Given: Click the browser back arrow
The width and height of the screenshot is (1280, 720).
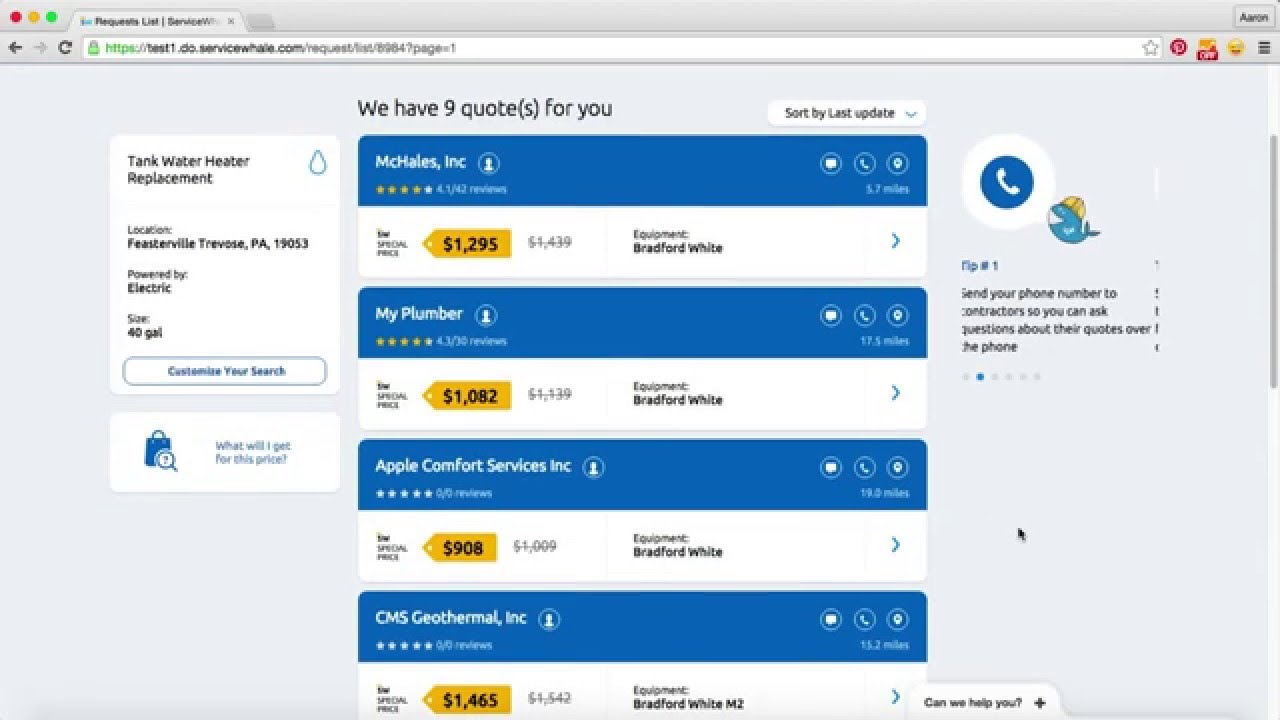Looking at the screenshot, I should coord(15,47).
